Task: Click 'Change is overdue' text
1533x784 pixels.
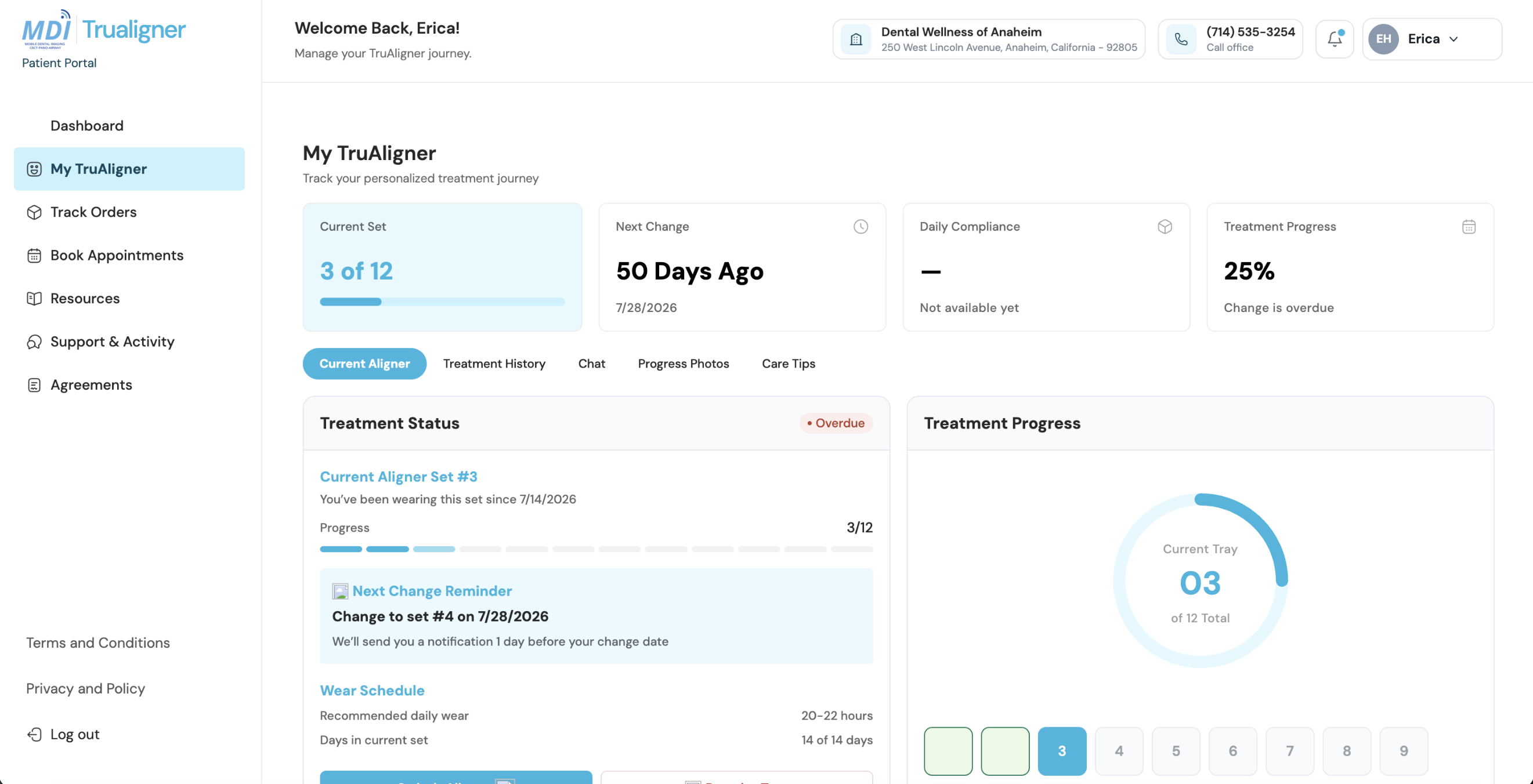Action: (1278, 308)
